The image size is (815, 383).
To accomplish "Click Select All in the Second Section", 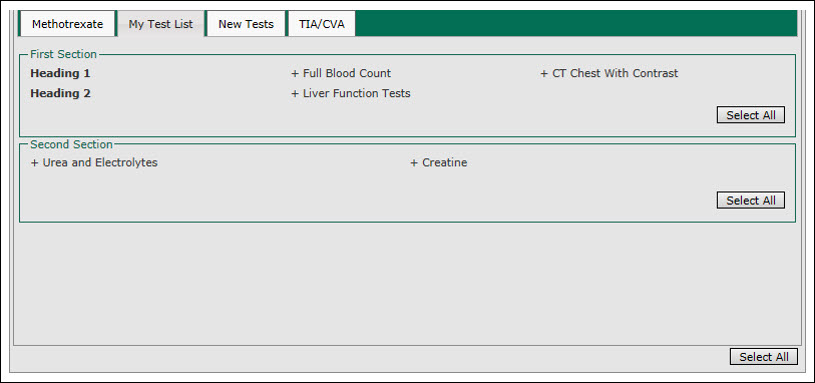I will click(x=751, y=200).
